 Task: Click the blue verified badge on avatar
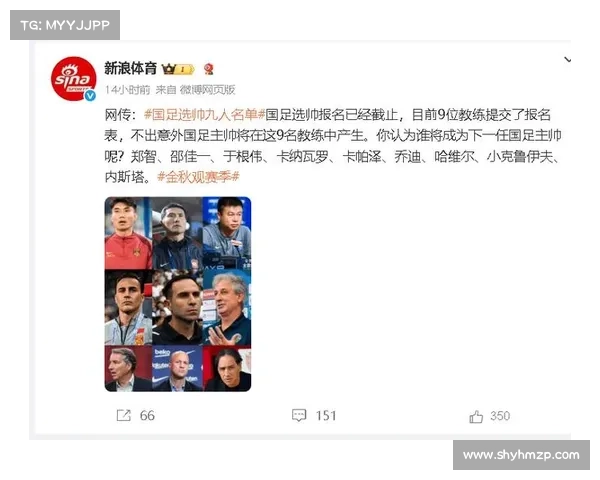coord(90,95)
